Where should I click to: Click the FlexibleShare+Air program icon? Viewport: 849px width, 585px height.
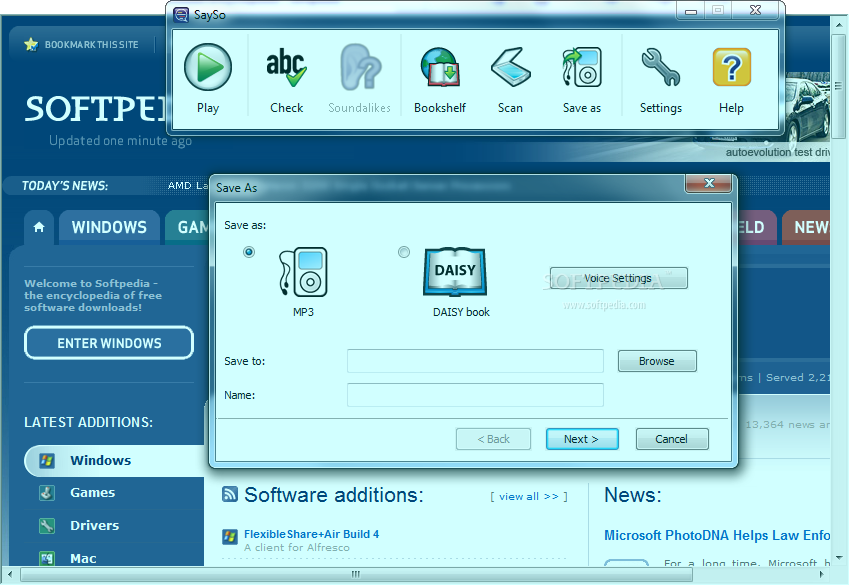[x=230, y=537]
